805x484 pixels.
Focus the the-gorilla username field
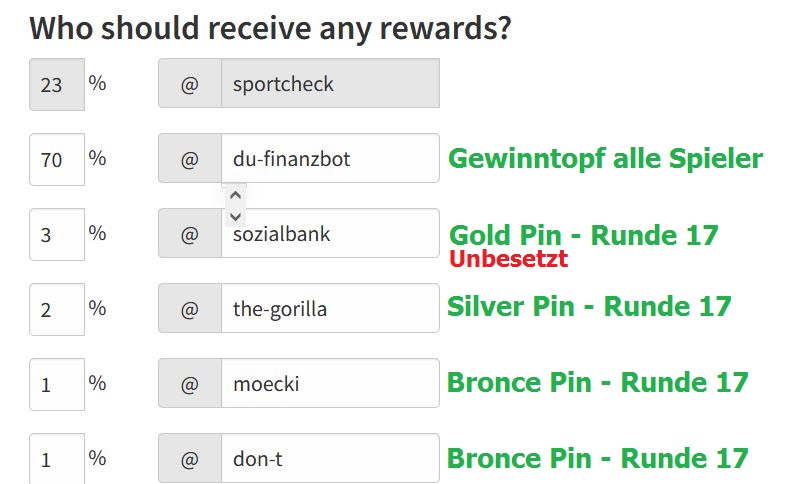coord(331,308)
